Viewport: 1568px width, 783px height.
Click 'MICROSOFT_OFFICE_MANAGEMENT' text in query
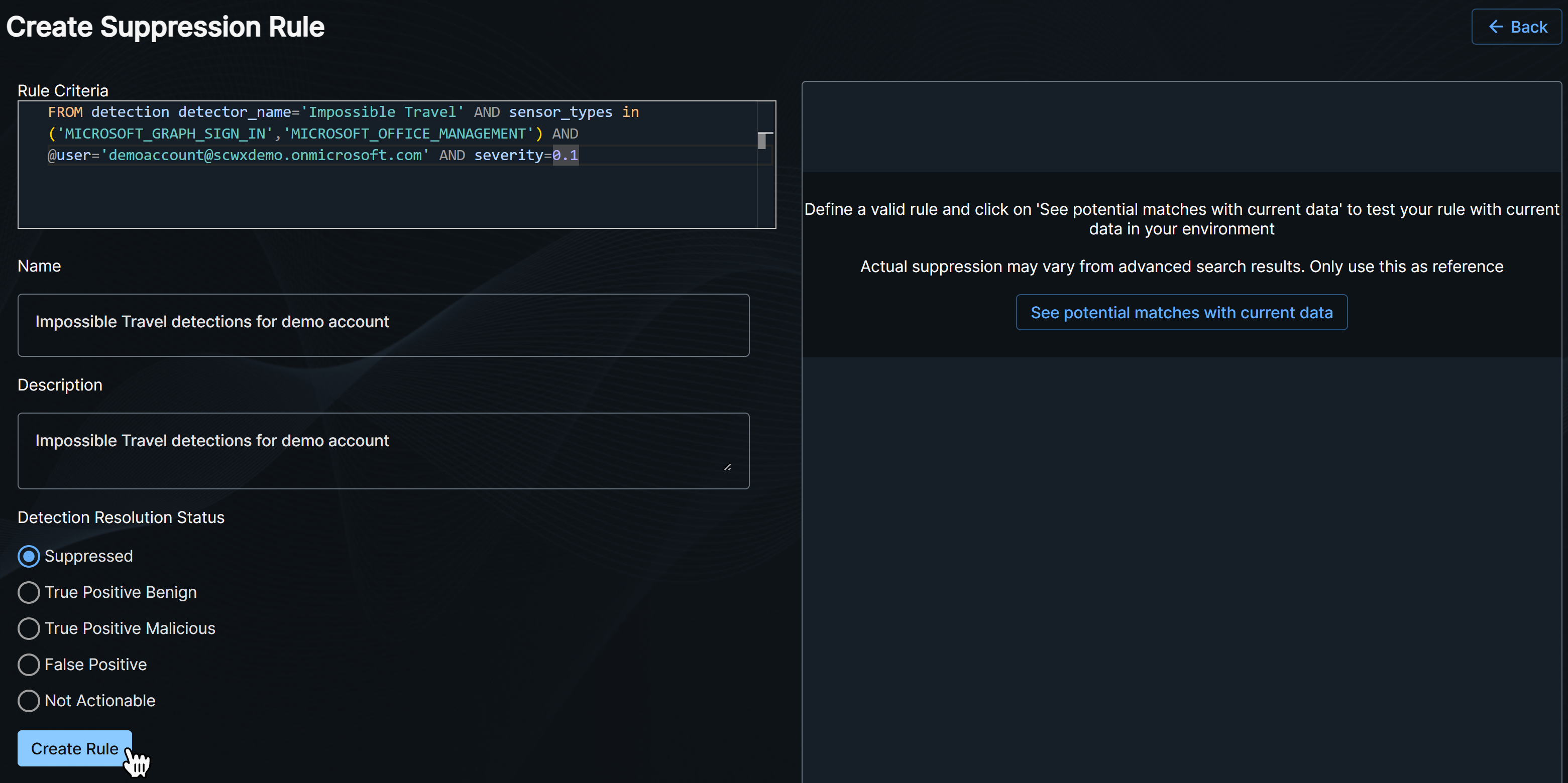click(x=408, y=134)
